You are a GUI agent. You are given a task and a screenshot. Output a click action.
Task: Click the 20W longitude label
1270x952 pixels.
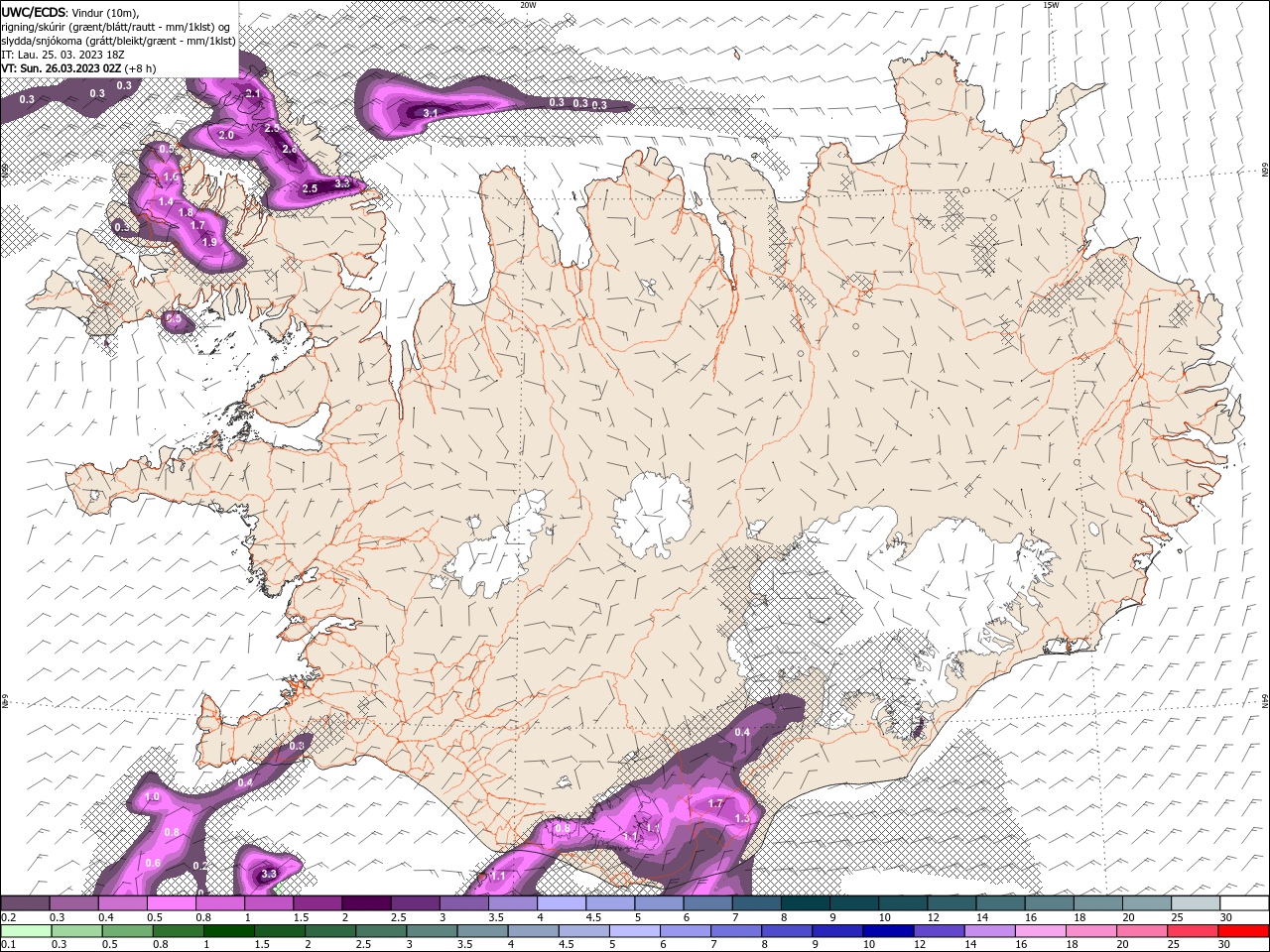528,5
